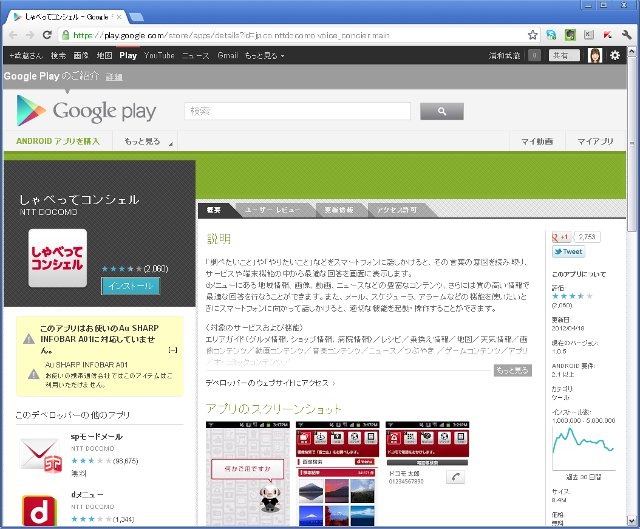
Task: Click the red arrow extension icon in toolbar
Action: click(607, 35)
